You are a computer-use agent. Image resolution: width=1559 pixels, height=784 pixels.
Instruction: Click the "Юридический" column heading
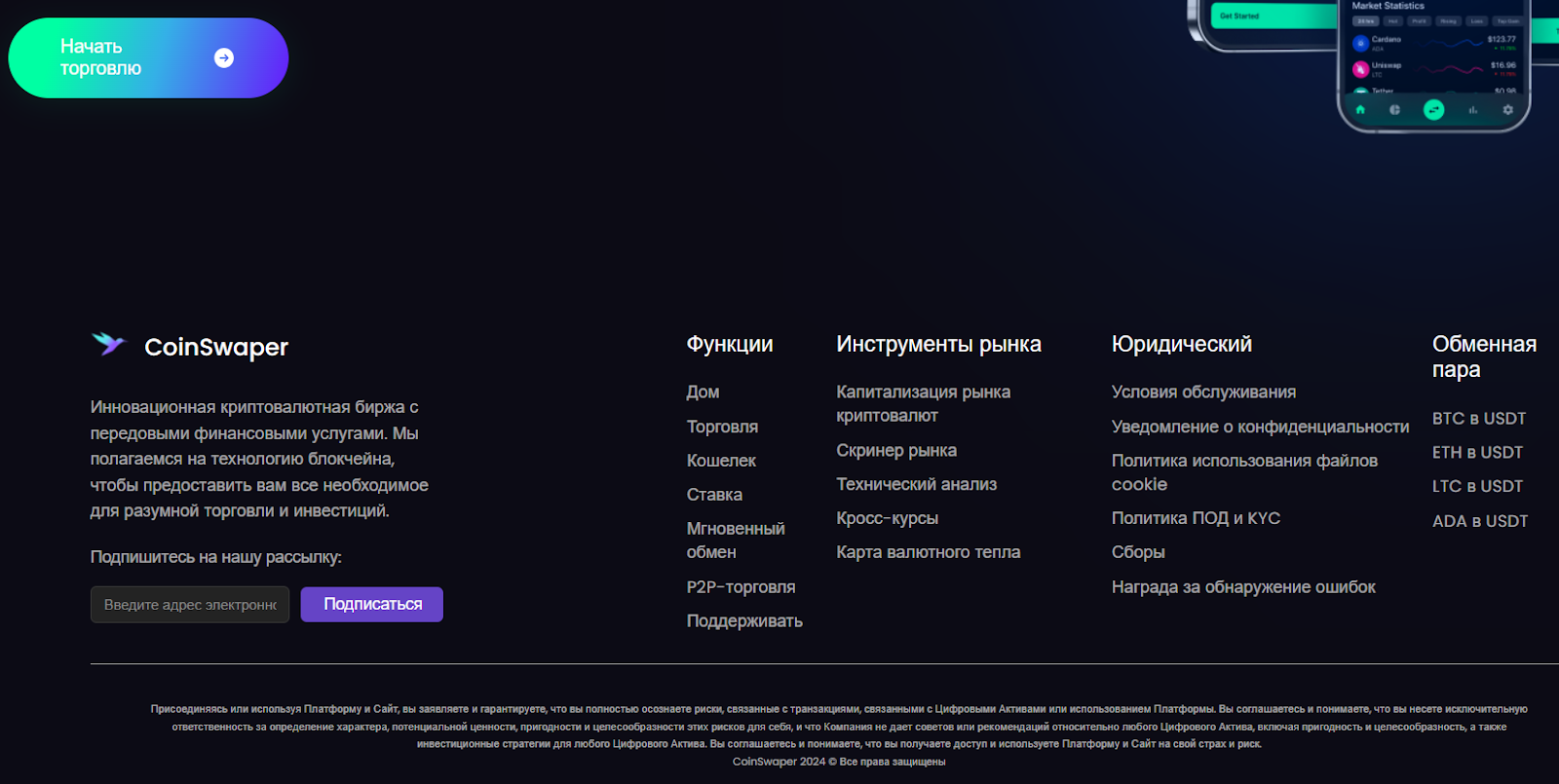point(1182,345)
